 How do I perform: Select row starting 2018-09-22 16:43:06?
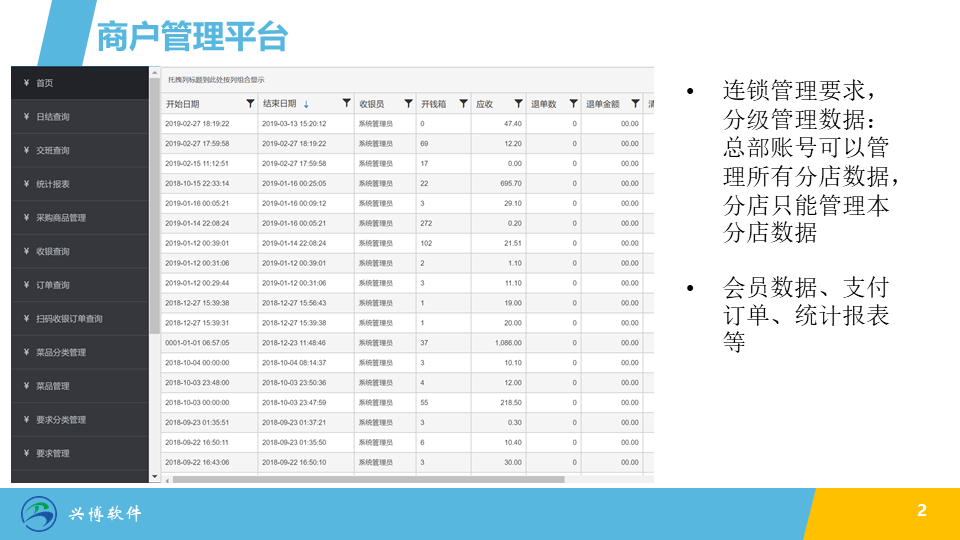407,462
